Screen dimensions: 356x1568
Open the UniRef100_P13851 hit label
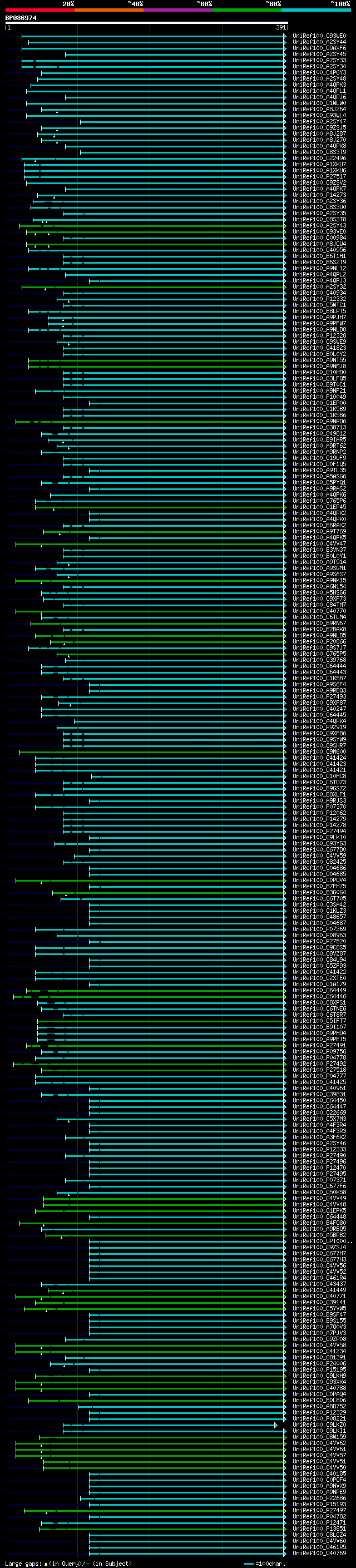coord(319,1528)
